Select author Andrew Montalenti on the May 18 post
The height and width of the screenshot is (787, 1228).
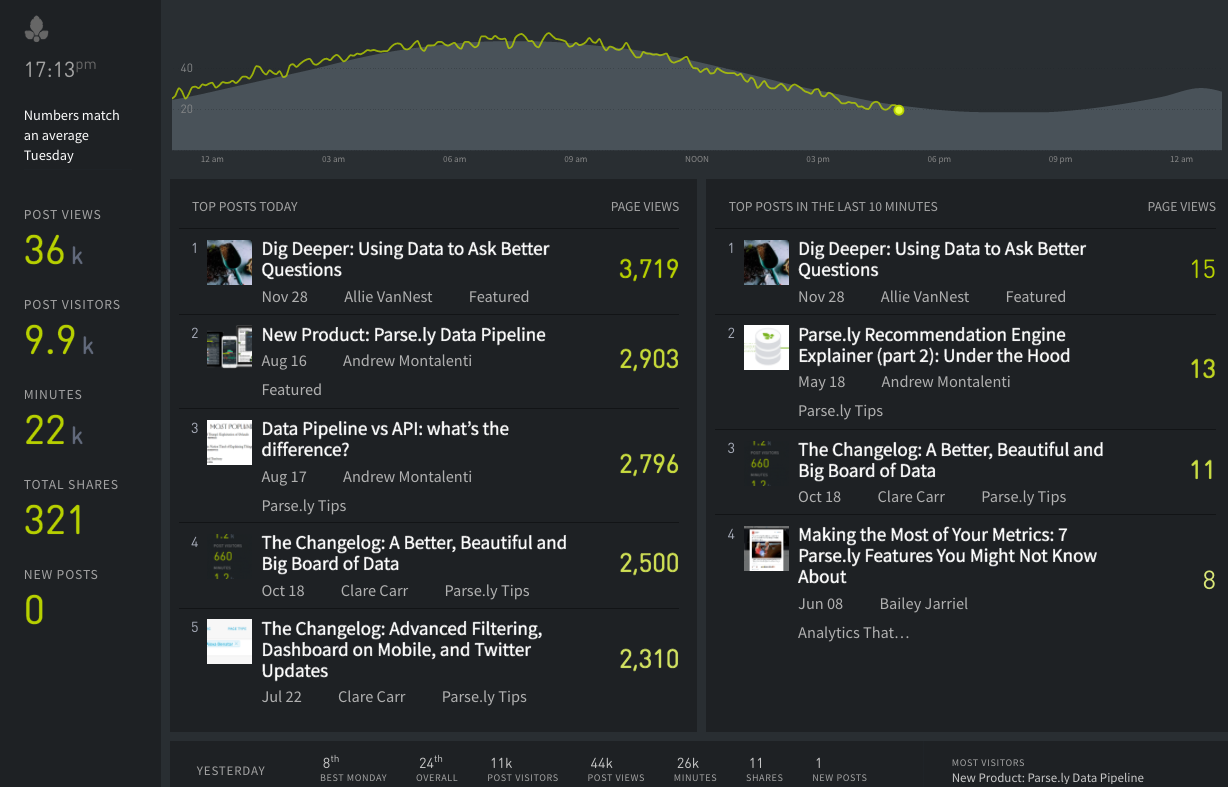[946, 382]
